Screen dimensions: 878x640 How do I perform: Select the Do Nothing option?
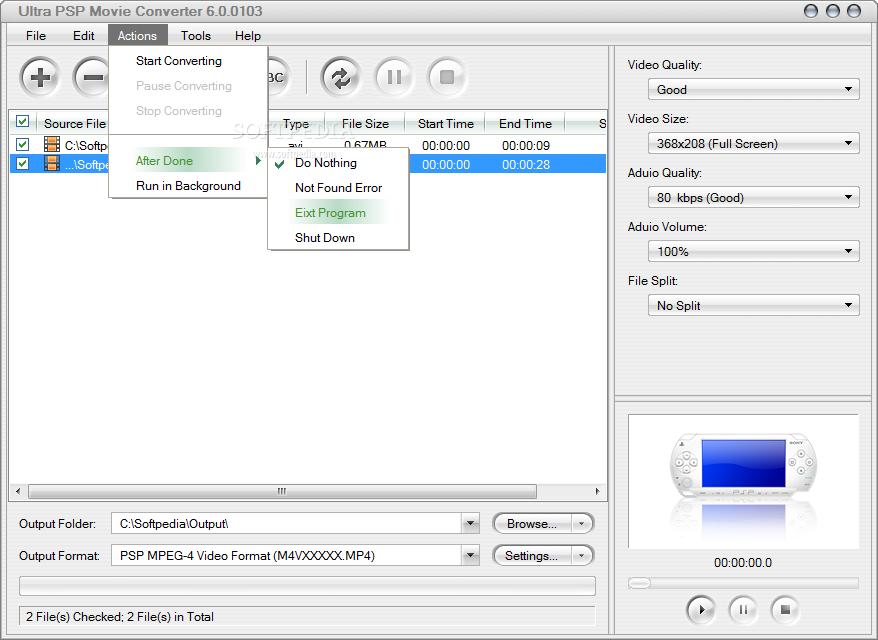point(338,162)
